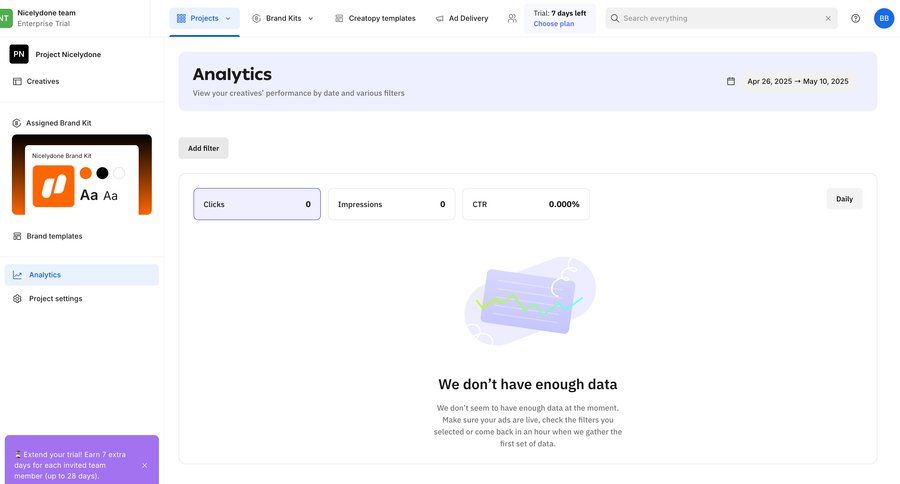Open the Daily interval dropdown
900x484 pixels.
844,199
